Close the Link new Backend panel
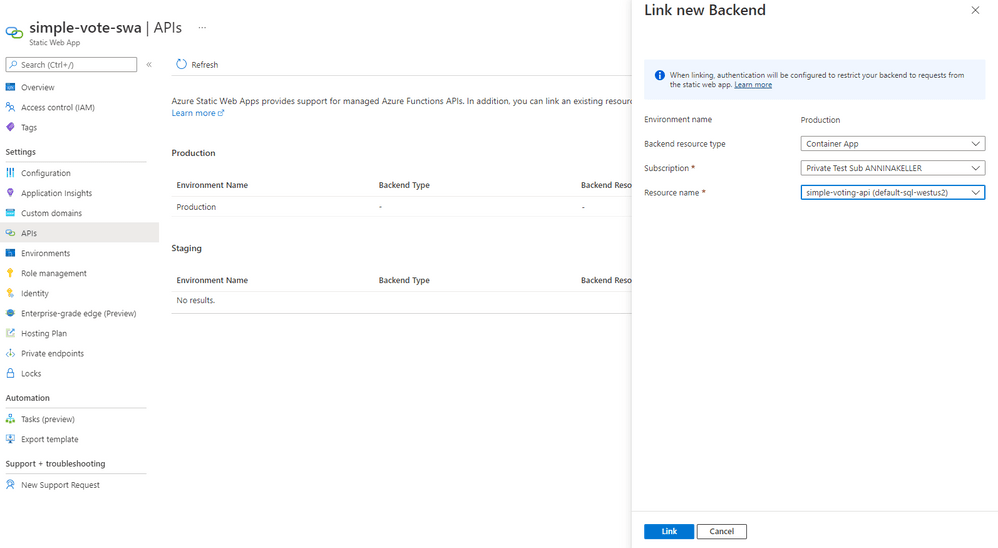The image size is (998, 548). (975, 10)
